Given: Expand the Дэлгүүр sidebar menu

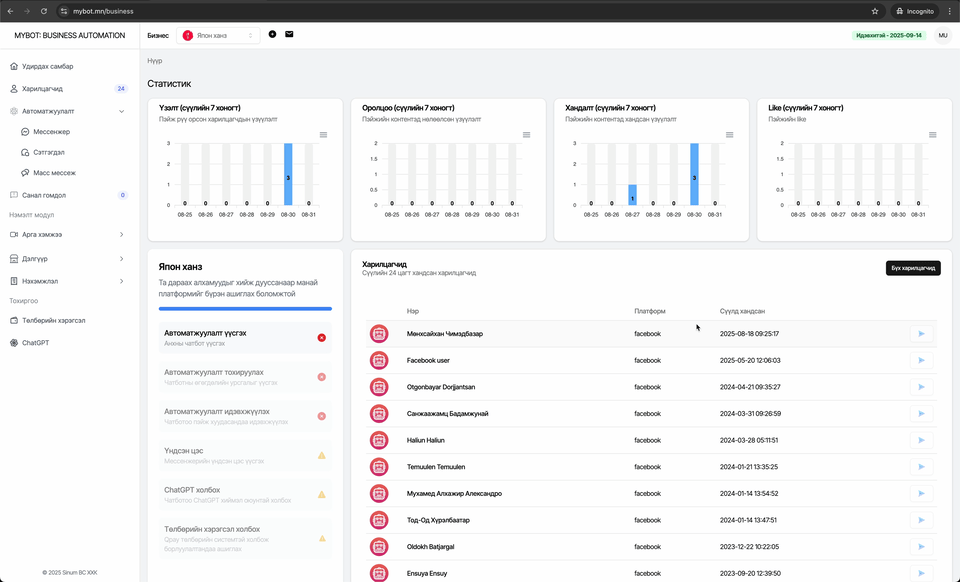Looking at the screenshot, I should pyautogui.click(x=121, y=258).
